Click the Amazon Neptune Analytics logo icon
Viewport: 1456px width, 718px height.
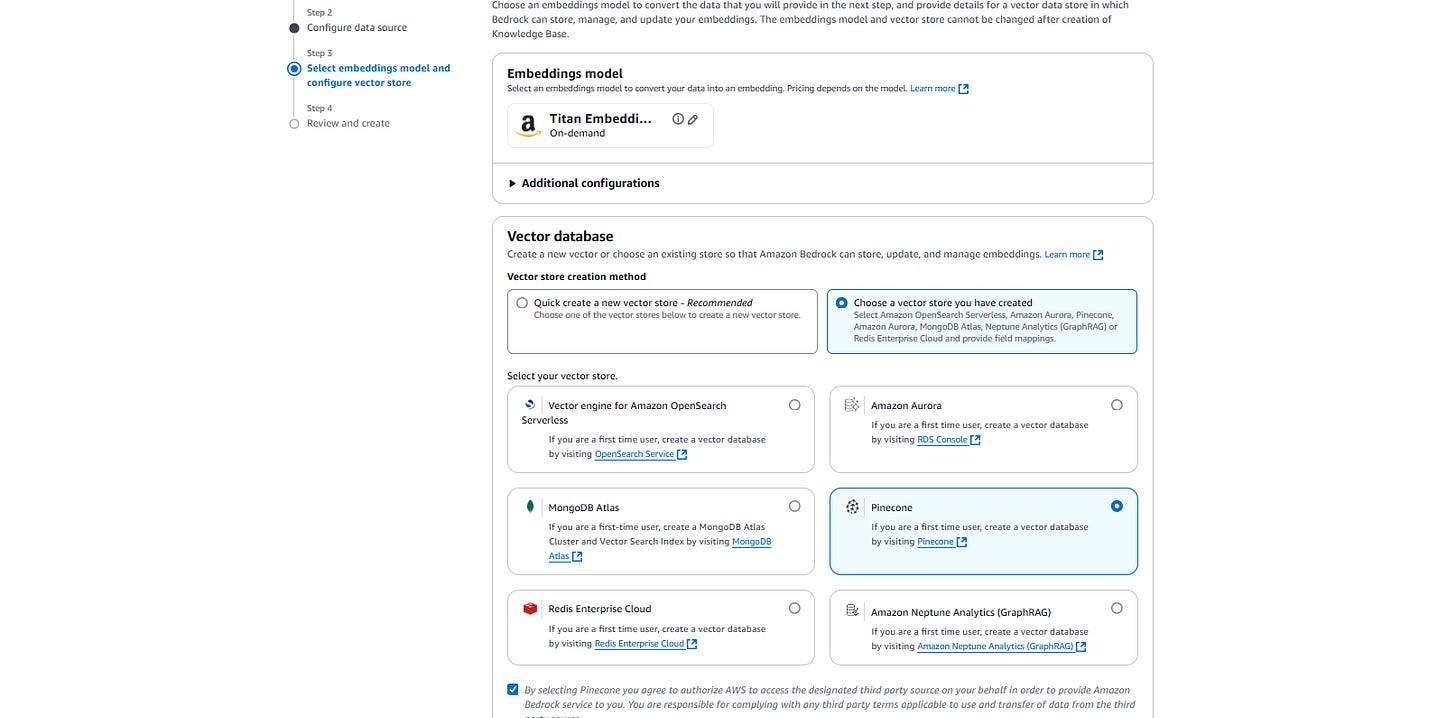coord(852,610)
